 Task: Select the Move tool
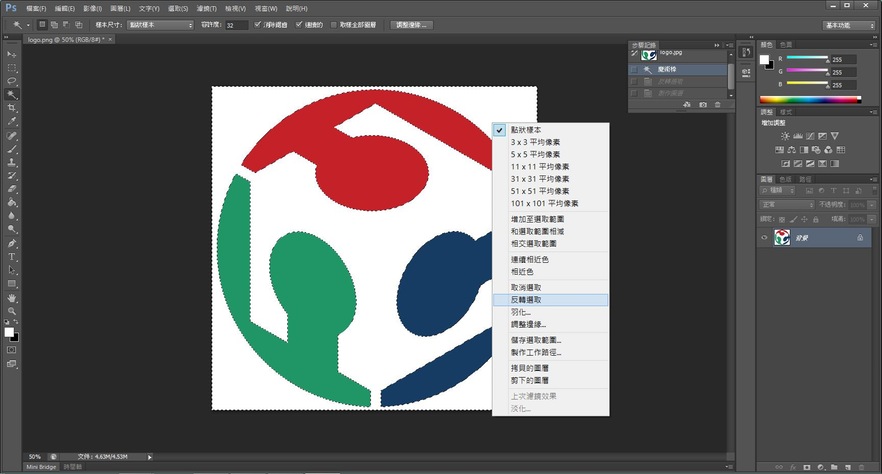(x=11, y=54)
